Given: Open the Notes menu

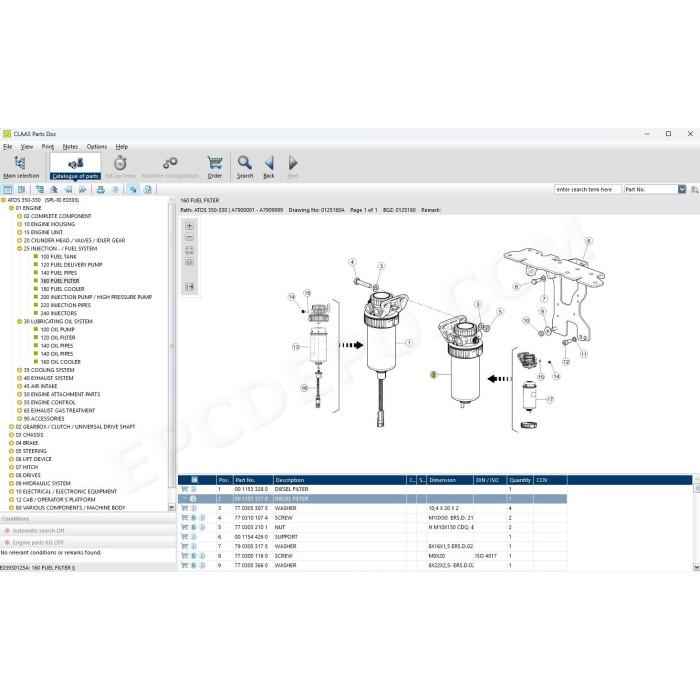Looking at the screenshot, I should click(x=70, y=146).
